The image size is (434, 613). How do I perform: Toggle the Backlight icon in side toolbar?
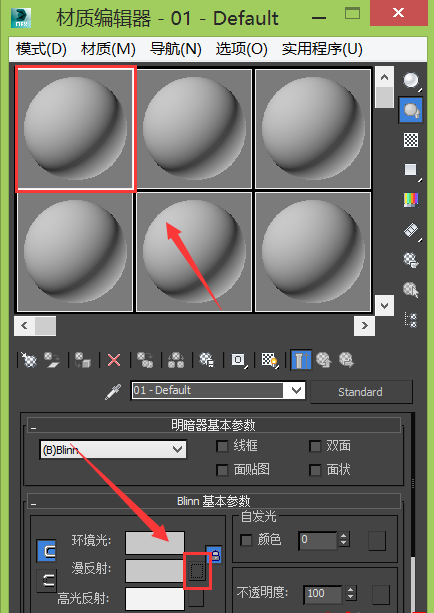click(x=411, y=110)
